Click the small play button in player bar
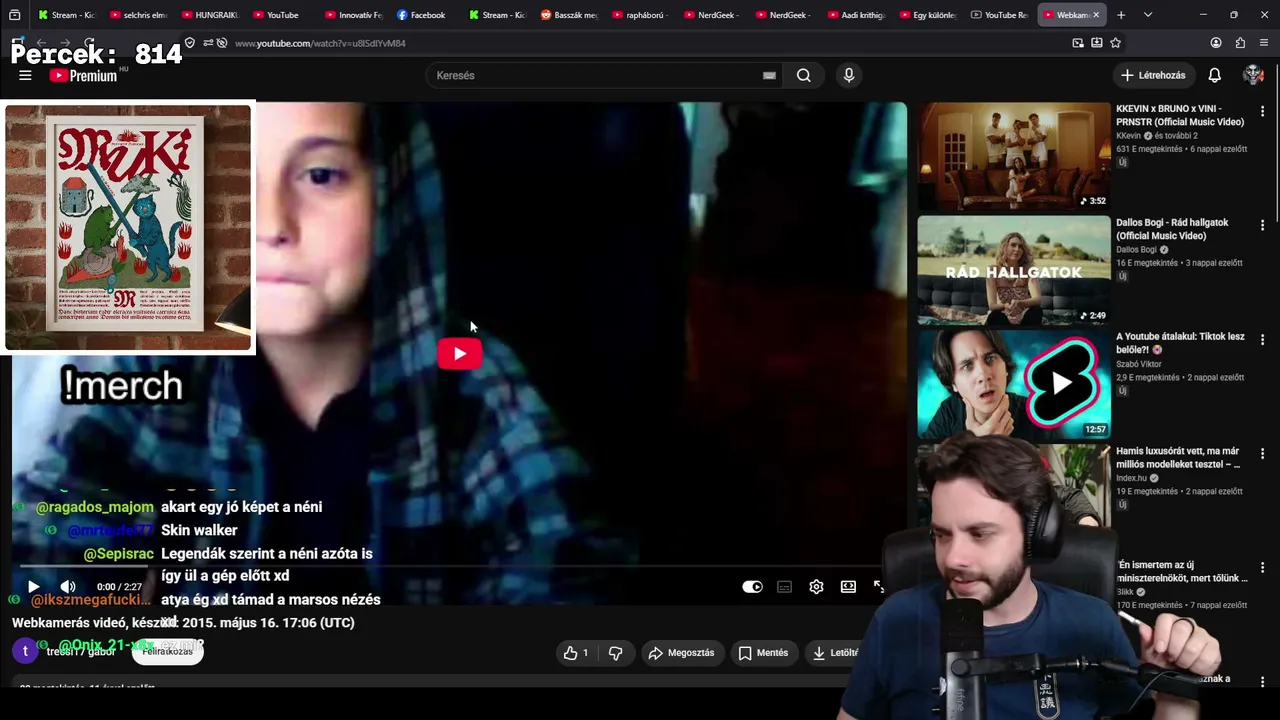1280x720 pixels. click(x=33, y=587)
